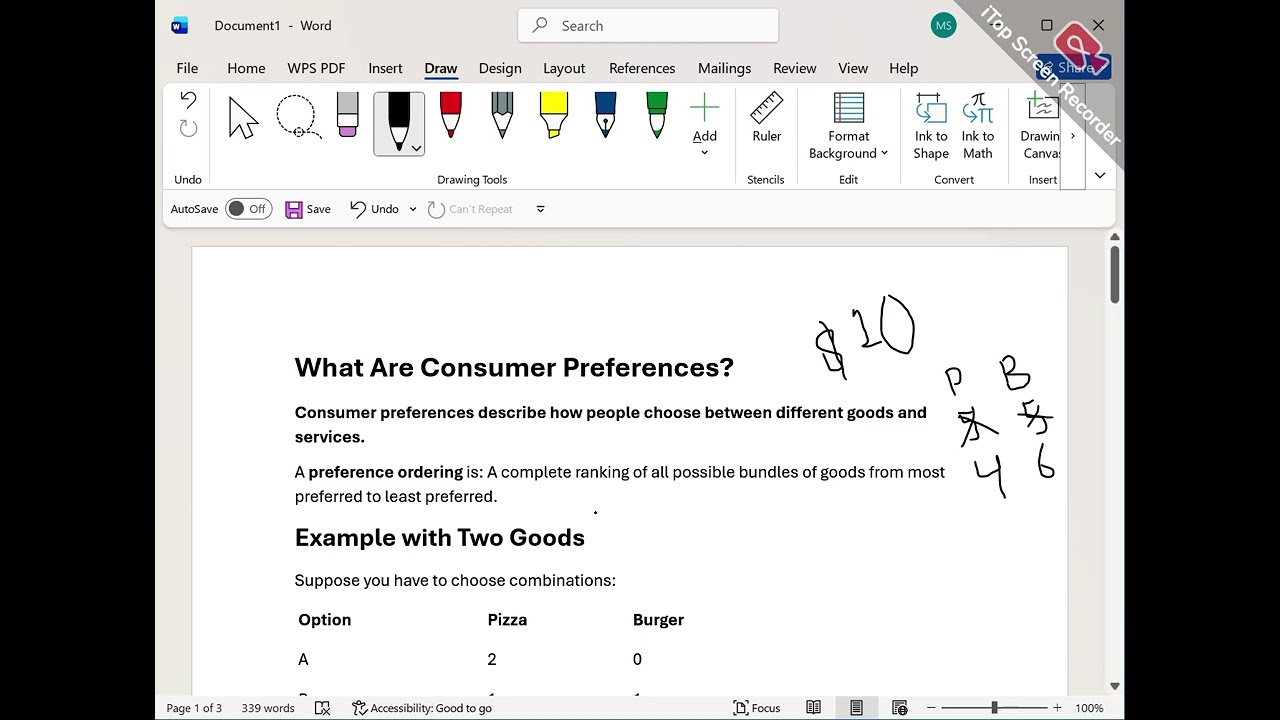Screen dimensions: 1280x720
Task: Click Page 1 of 3 indicator
Action: [x=194, y=708]
